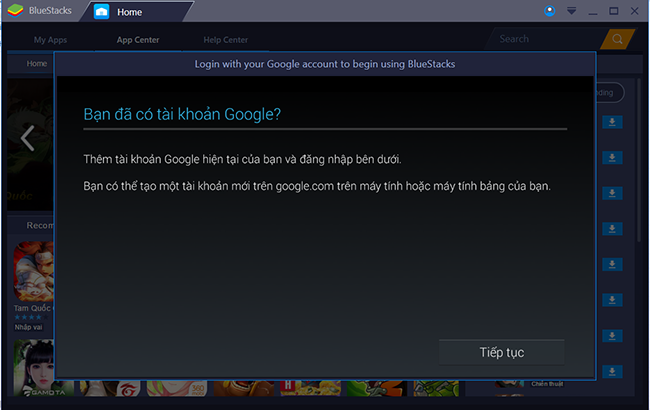650x410 pixels.
Task: Open the user account profile icon
Action: coord(550,11)
